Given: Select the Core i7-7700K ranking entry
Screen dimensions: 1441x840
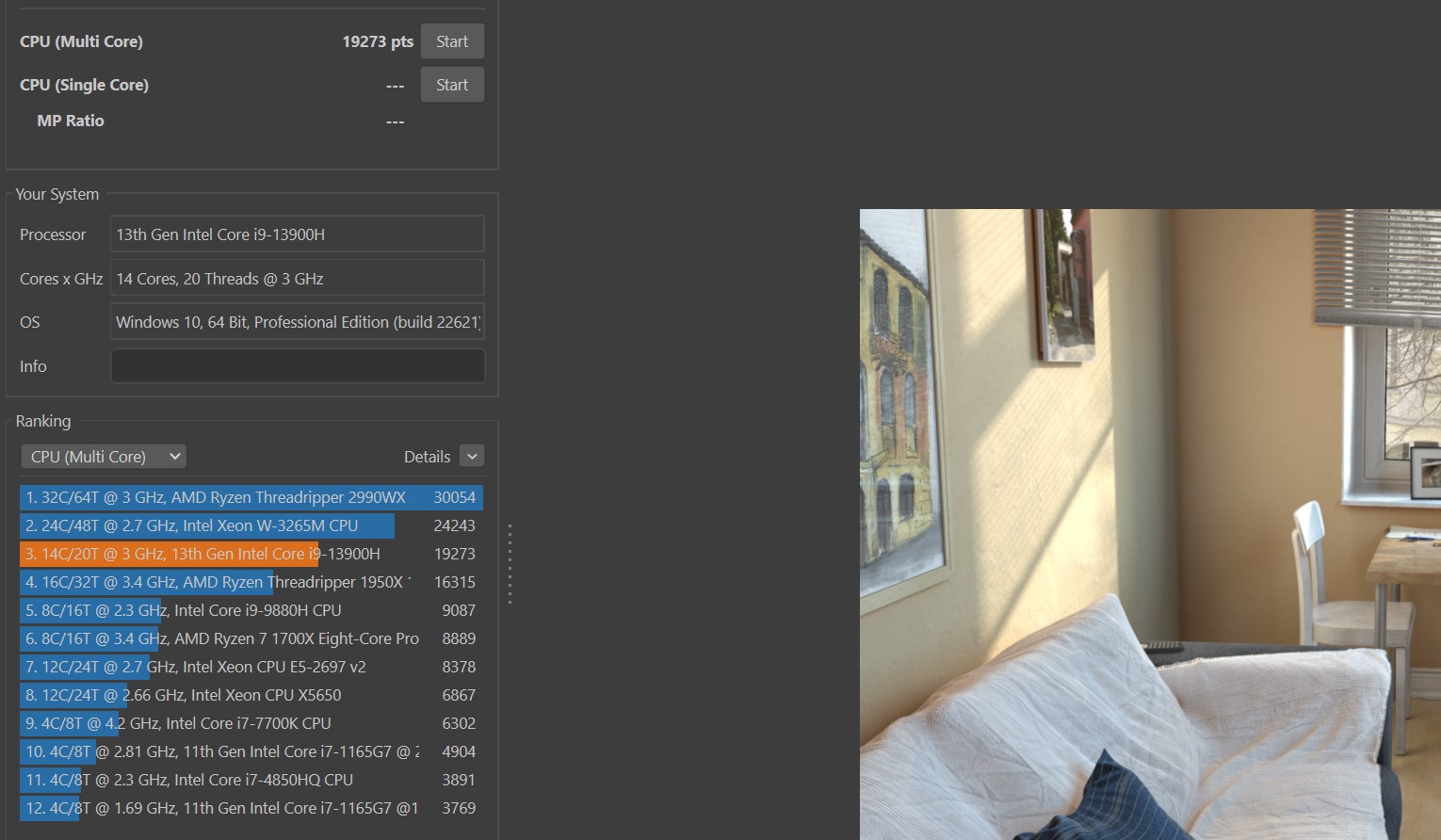Looking at the screenshot, I should (x=251, y=723).
